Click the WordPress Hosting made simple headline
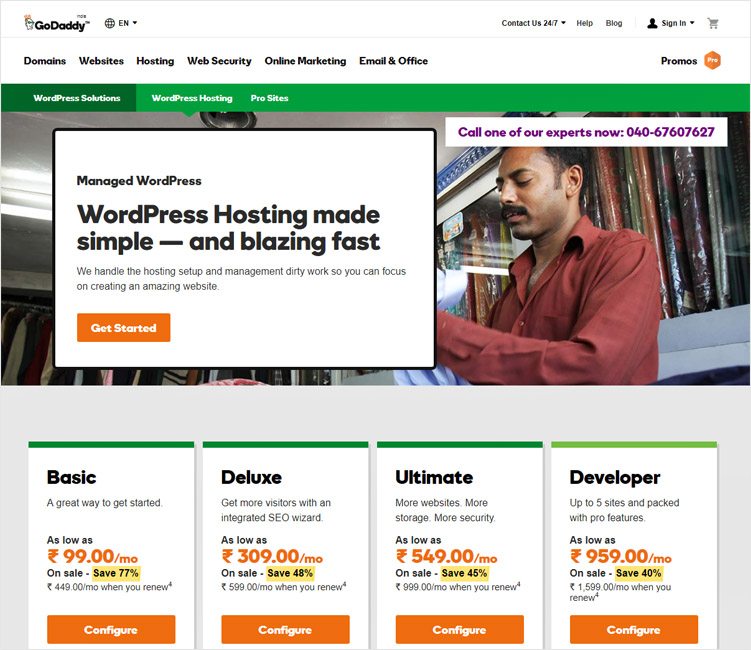 [228, 228]
